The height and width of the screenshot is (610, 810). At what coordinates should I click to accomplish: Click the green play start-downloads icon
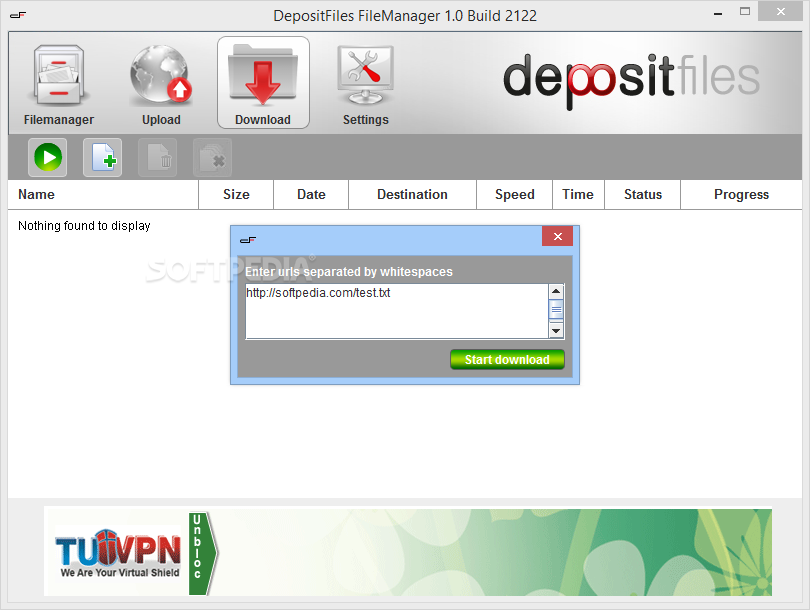click(48, 158)
